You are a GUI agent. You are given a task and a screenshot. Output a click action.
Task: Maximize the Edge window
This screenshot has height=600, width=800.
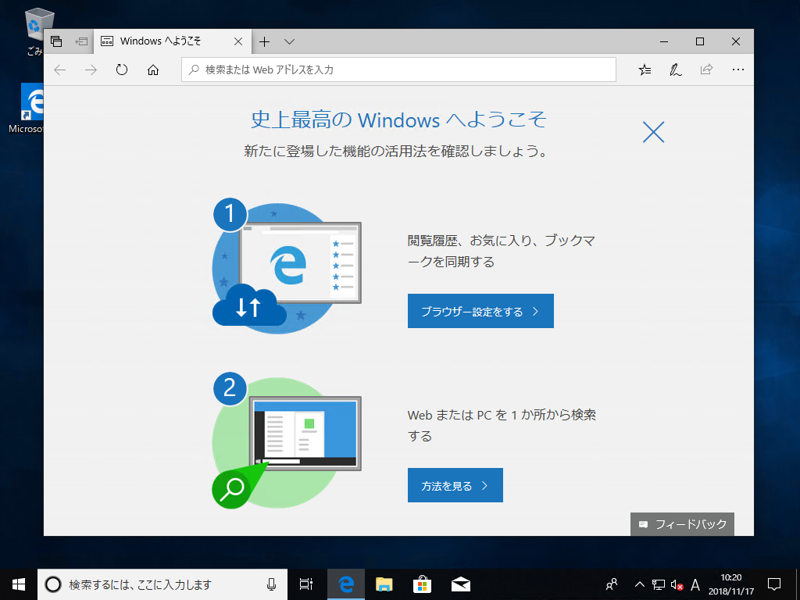tap(700, 42)
